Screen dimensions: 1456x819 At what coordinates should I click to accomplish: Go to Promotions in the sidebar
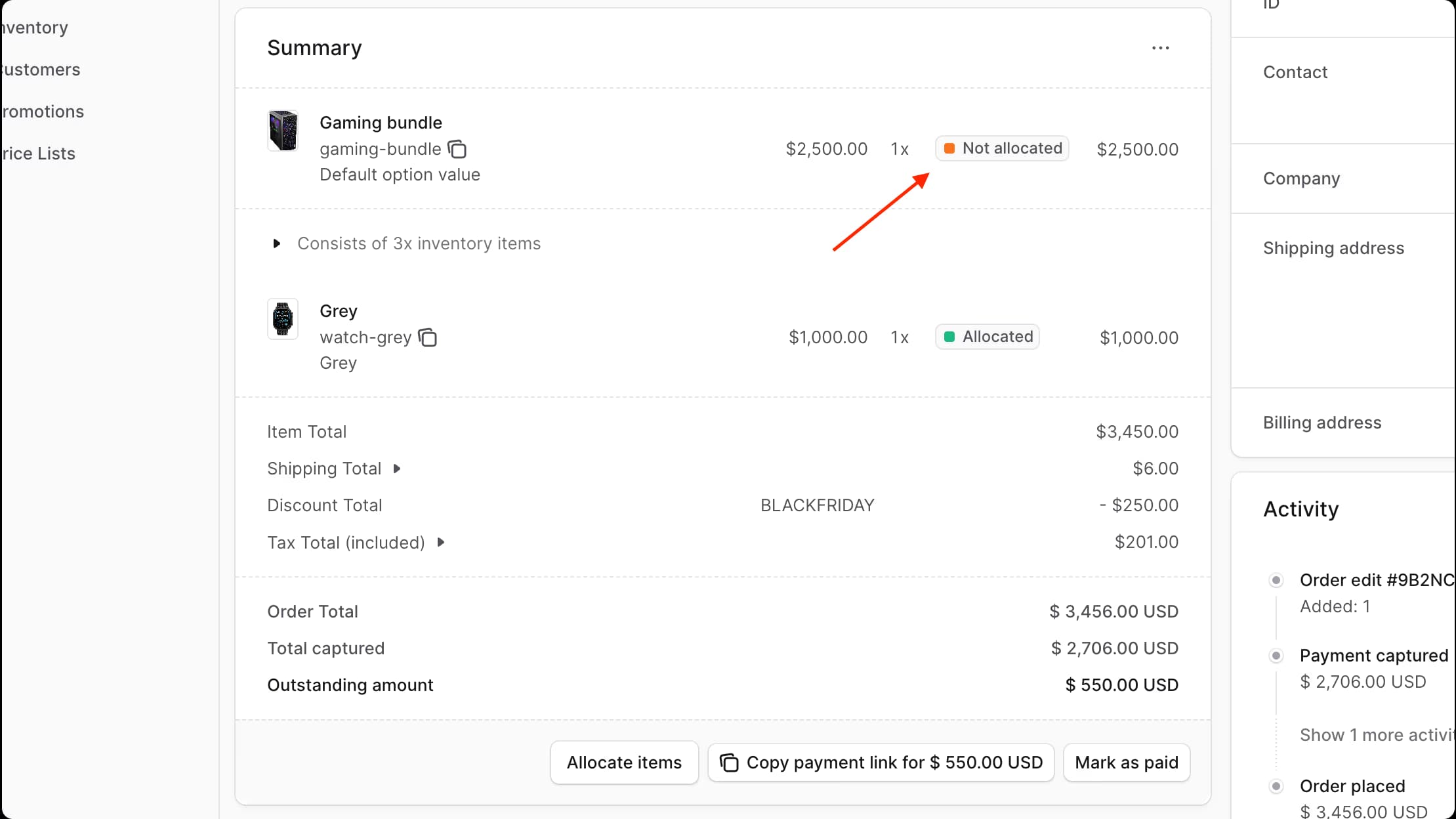pos(43,112)
